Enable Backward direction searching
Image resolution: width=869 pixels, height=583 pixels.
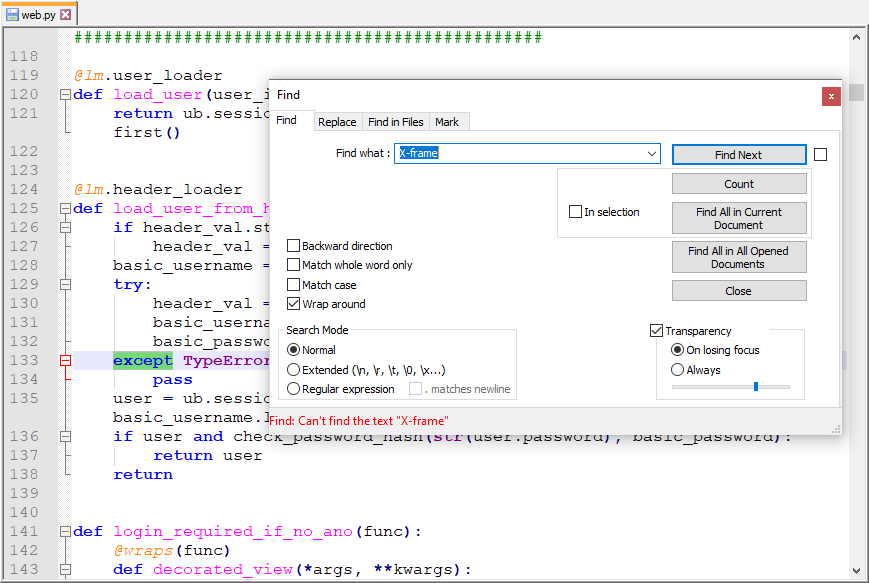click(294, 246)
